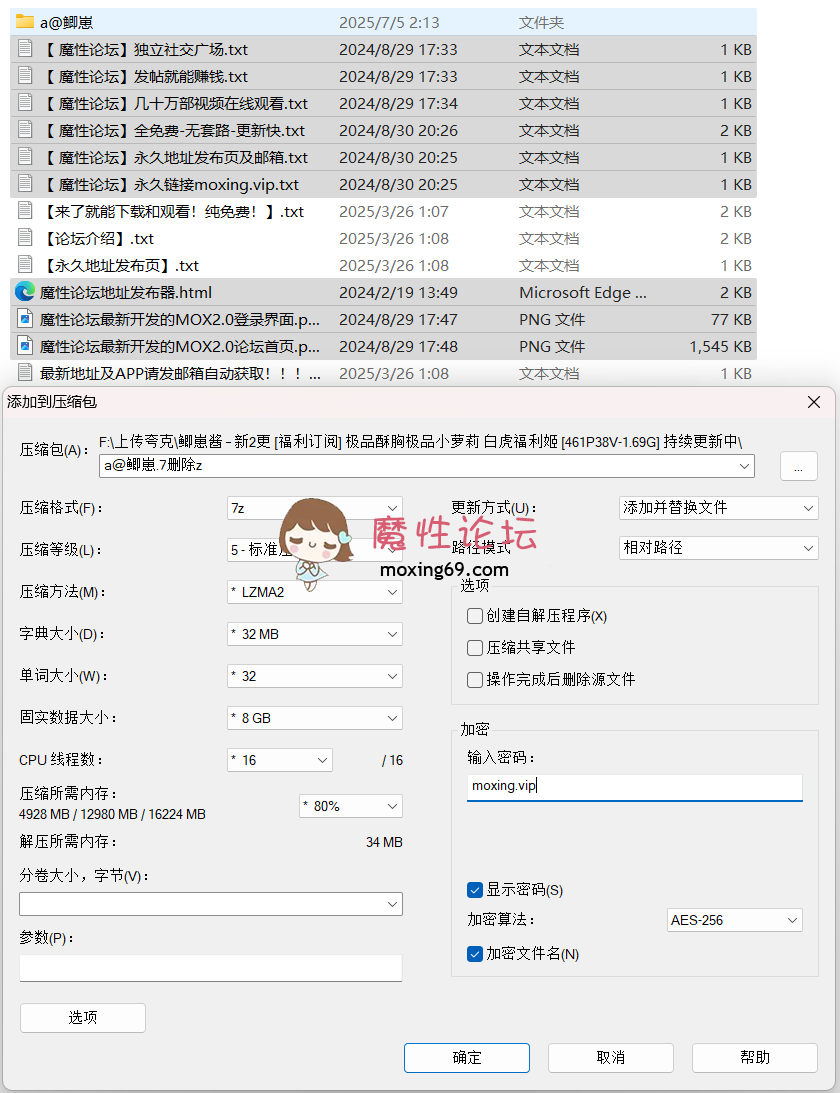Click date 2024/2/19 13:49
Viewport: 840px width, 1093px height.
tap(398, 292)
